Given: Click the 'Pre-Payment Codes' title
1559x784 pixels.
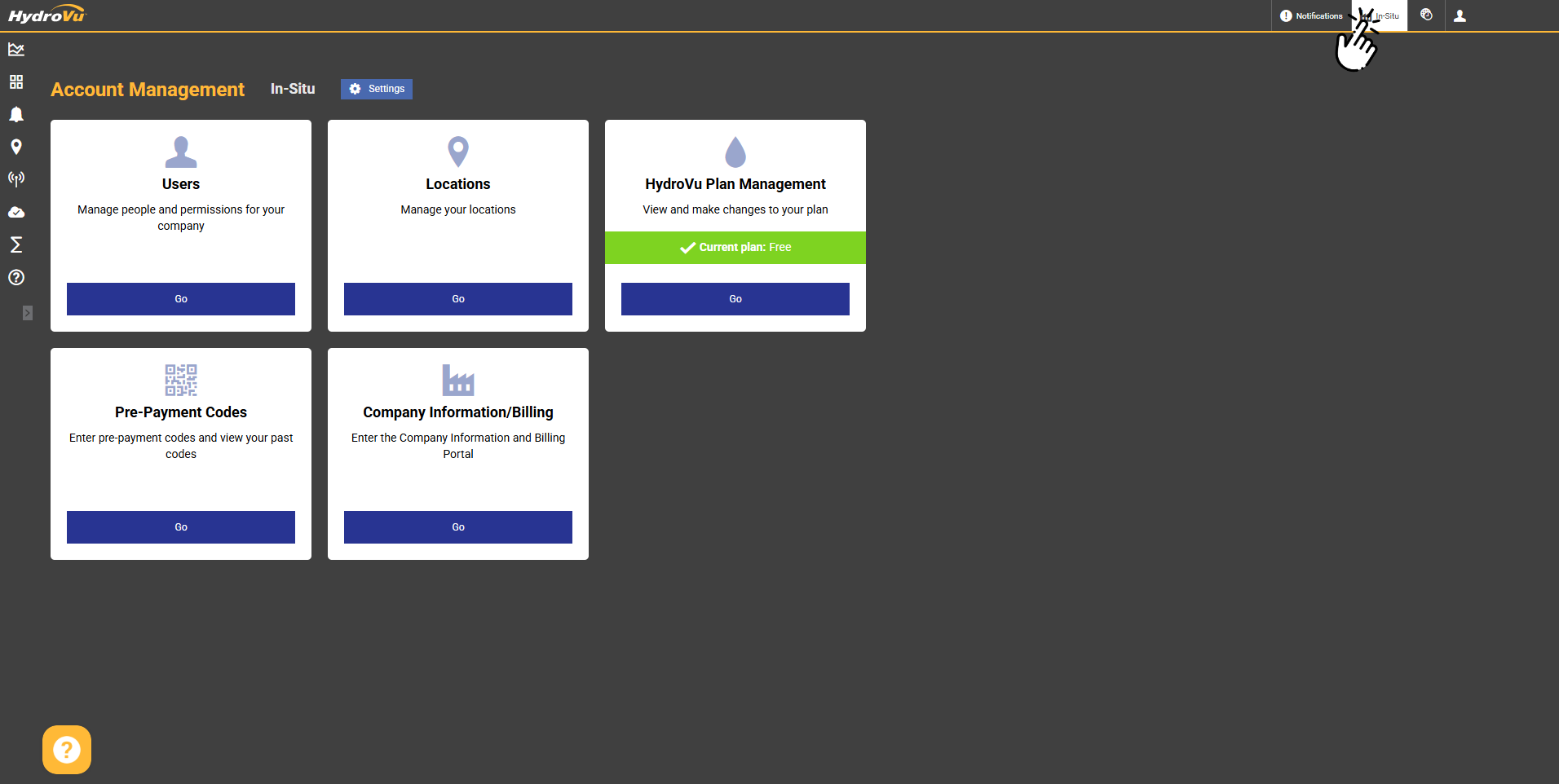Looking at the screenshot, I should tap(181, 412).
